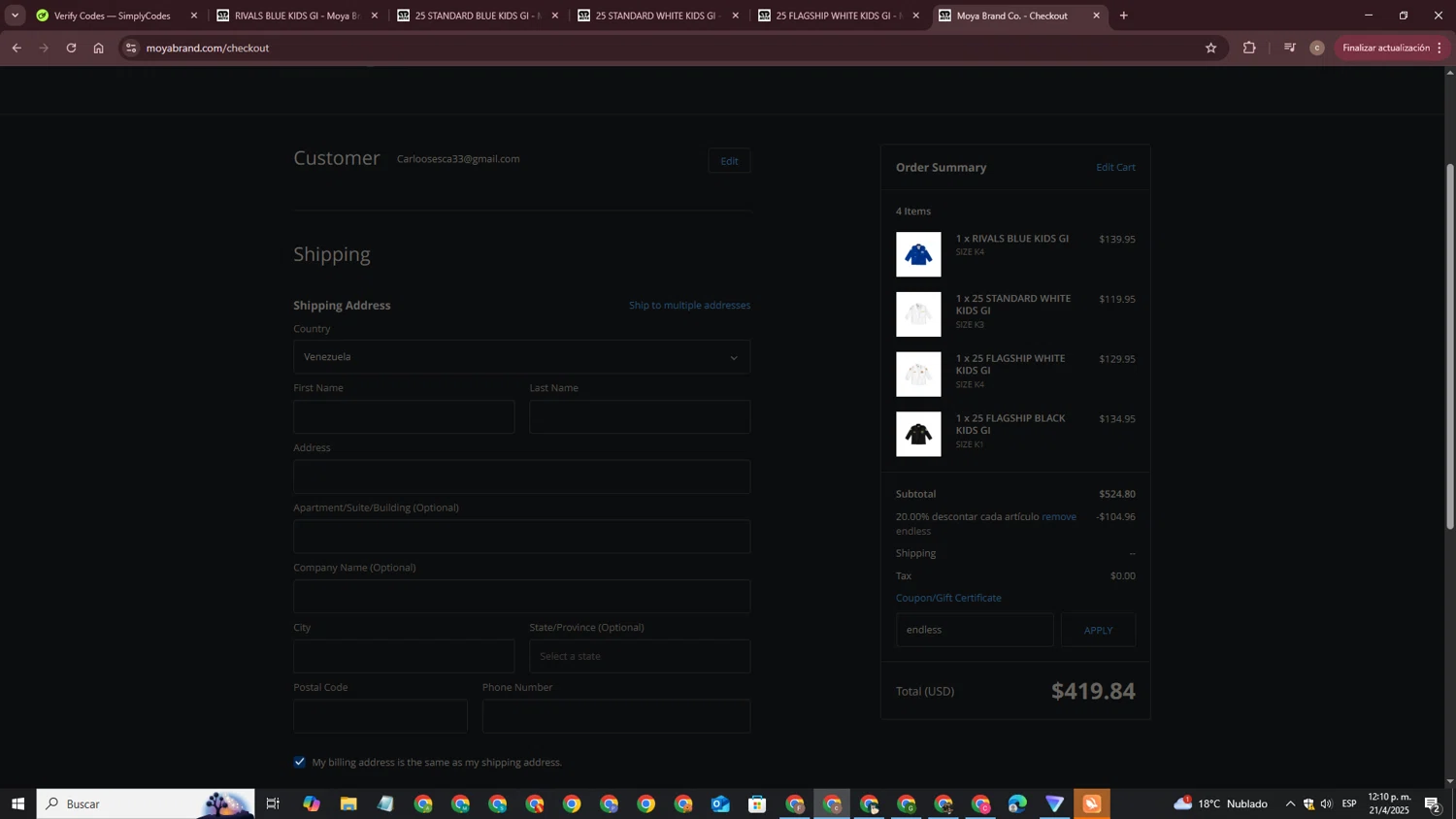Screen dimensions: 1456x819
Task: Open Microsoft Store from the taskbar
Action: (757, 803)
